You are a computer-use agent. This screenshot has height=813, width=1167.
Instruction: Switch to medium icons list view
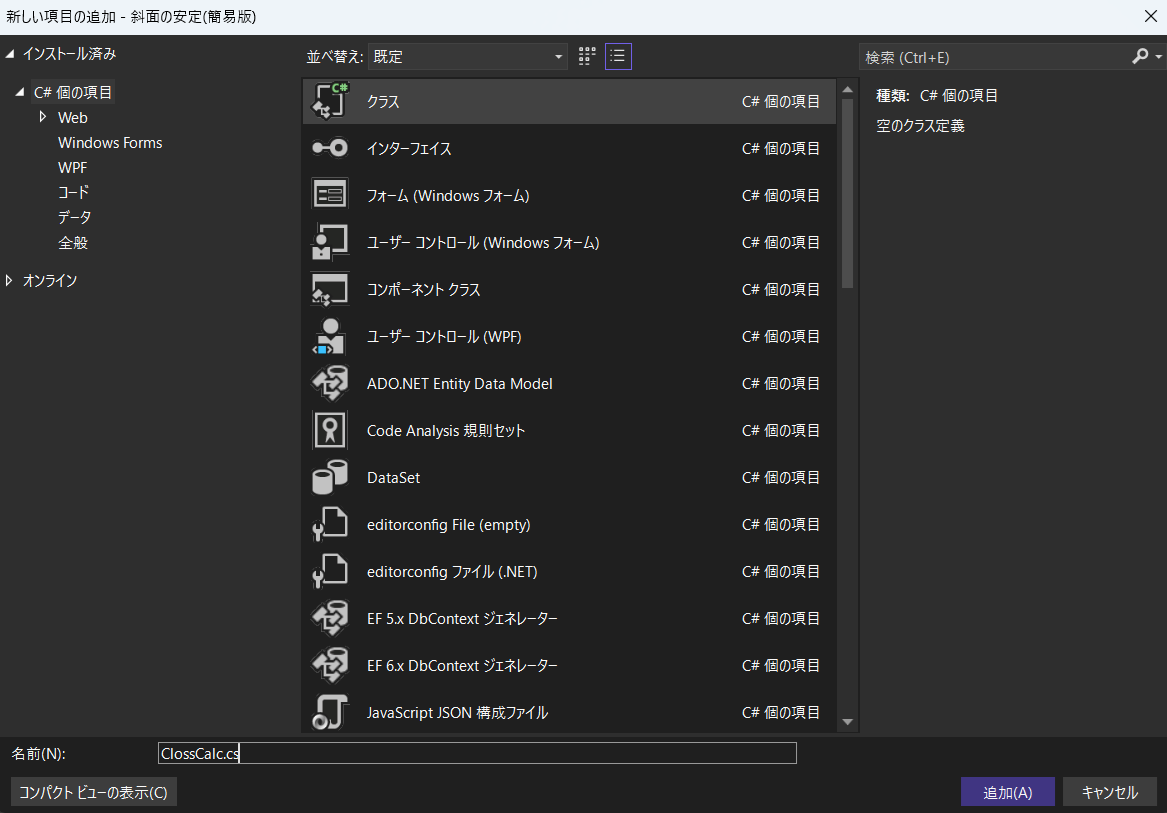[618, 56]
